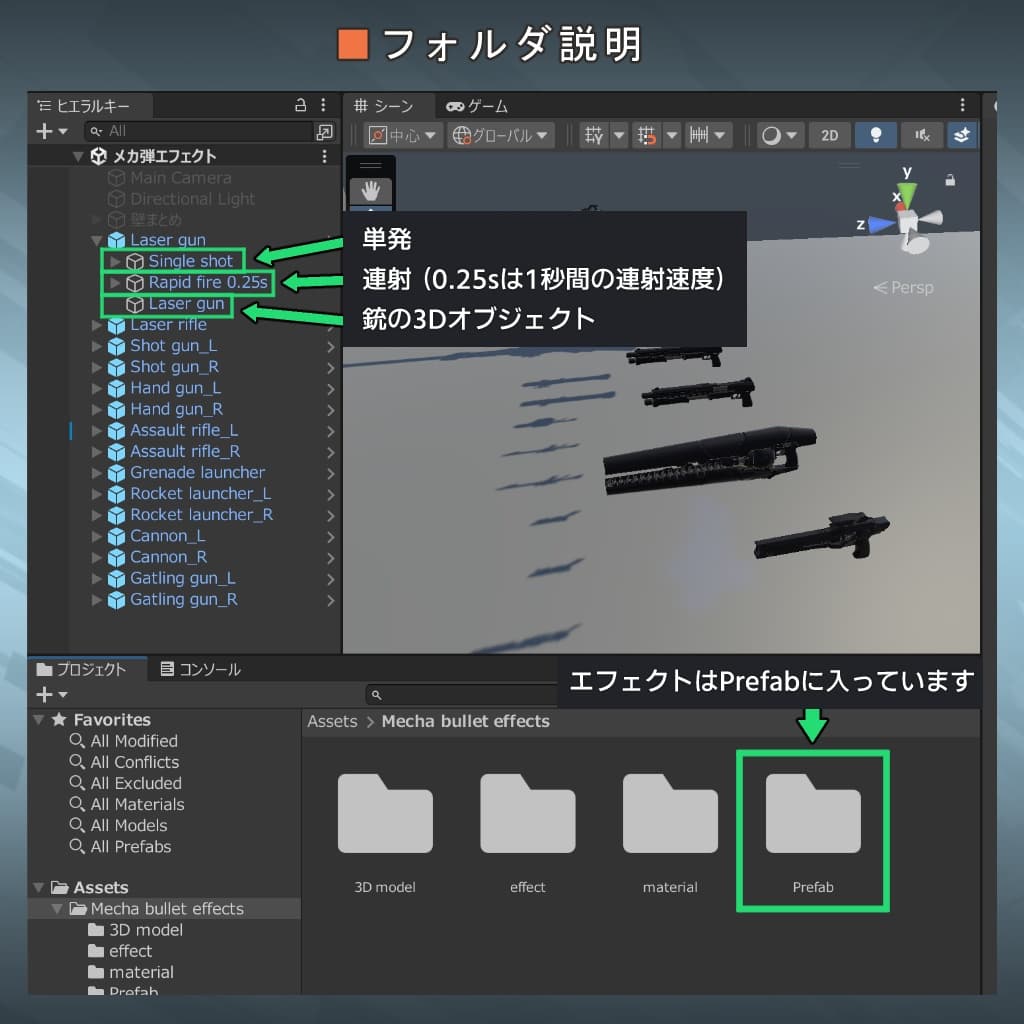Mute Scene view audio with the speaker icon
1024x1024 pixels.
point(919,135)
